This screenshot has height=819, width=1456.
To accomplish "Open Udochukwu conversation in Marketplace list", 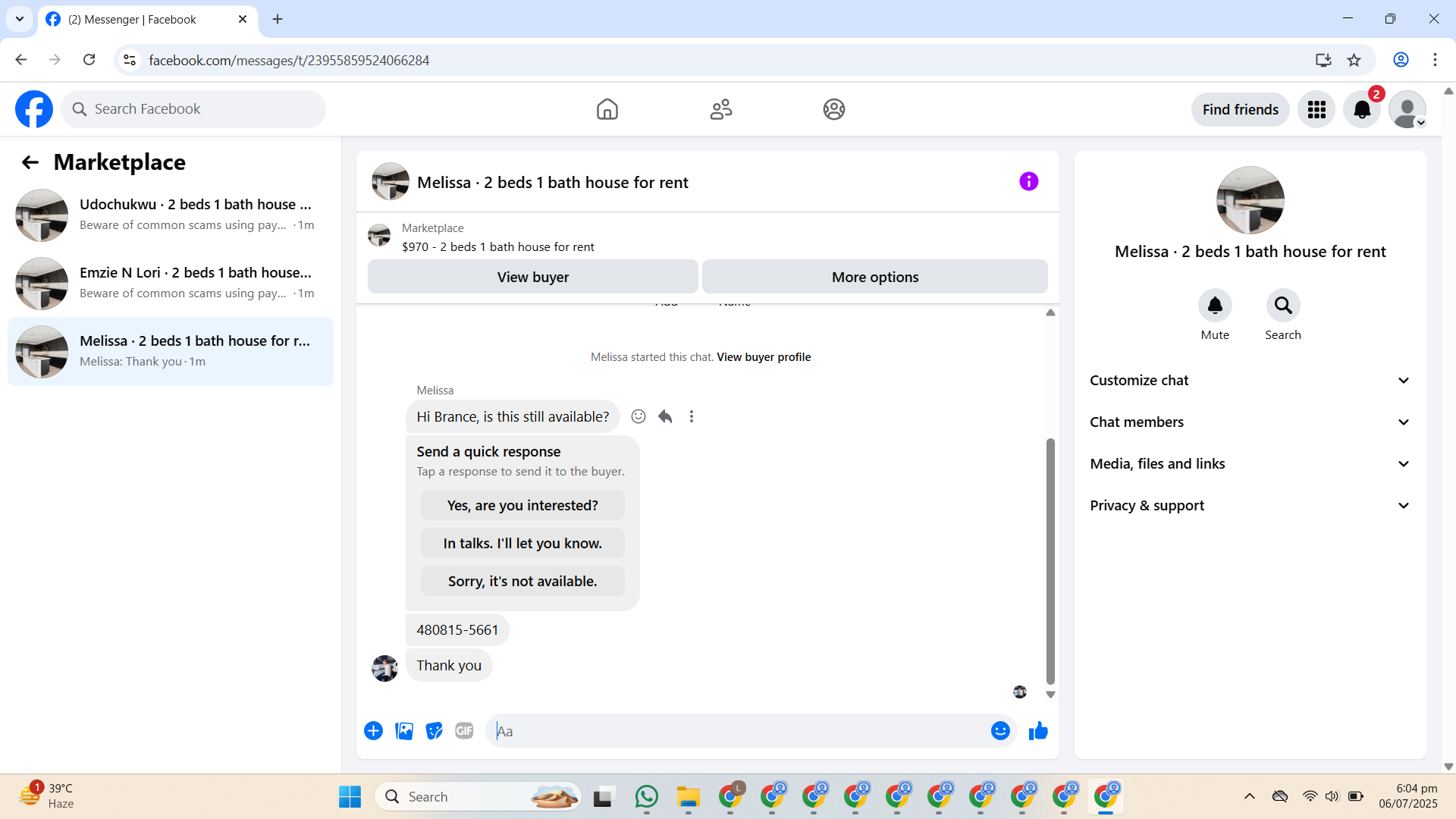I will point(171,215).
